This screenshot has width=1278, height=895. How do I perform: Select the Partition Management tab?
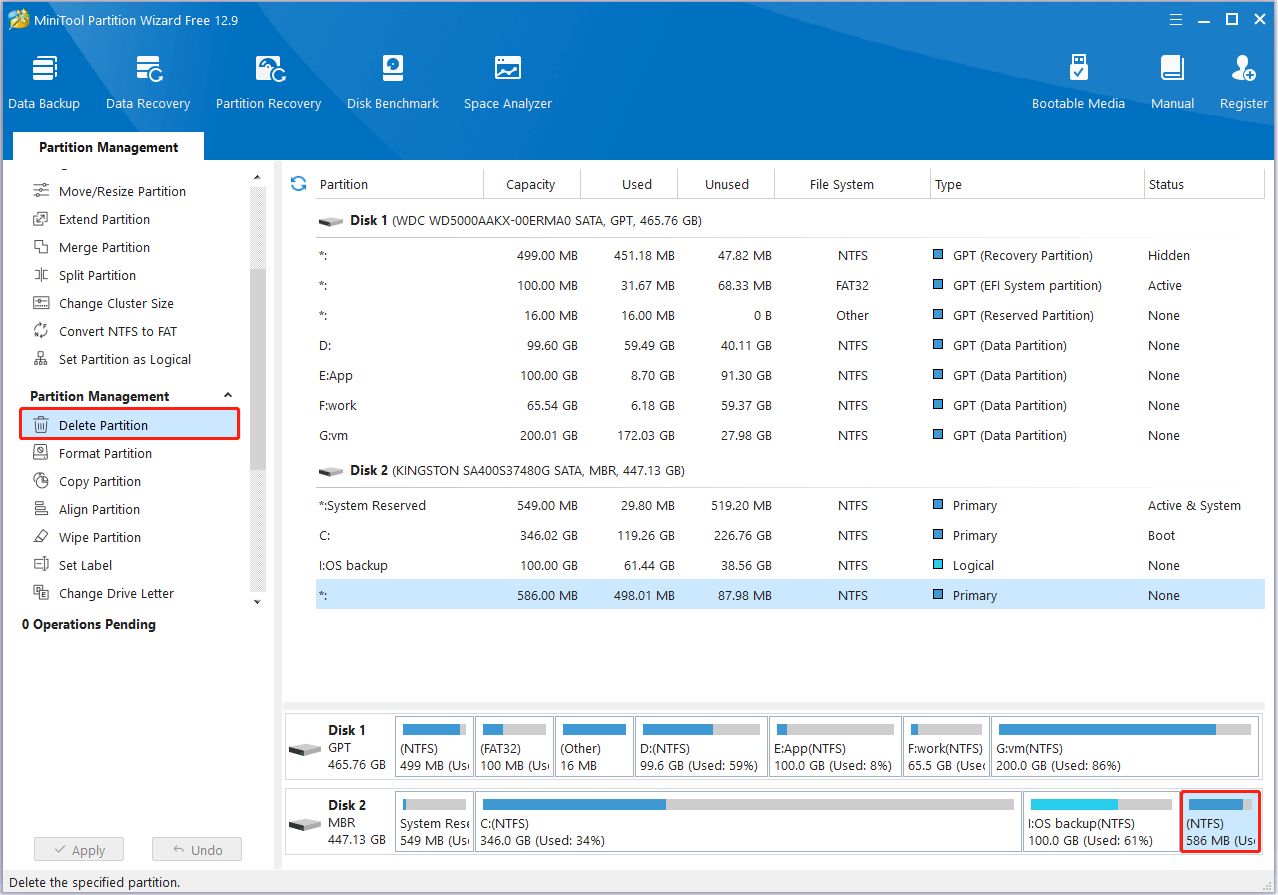point(108,147)
